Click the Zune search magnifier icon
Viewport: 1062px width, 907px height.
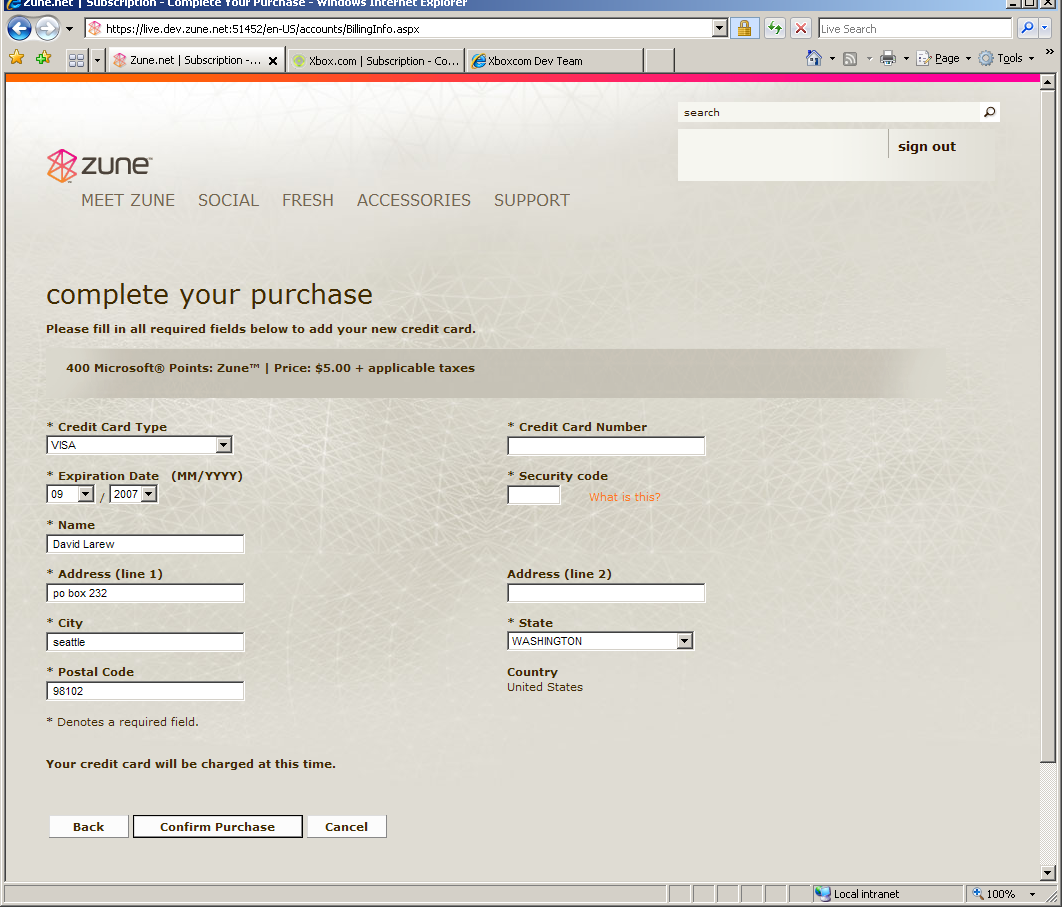(x=990, y=112)
